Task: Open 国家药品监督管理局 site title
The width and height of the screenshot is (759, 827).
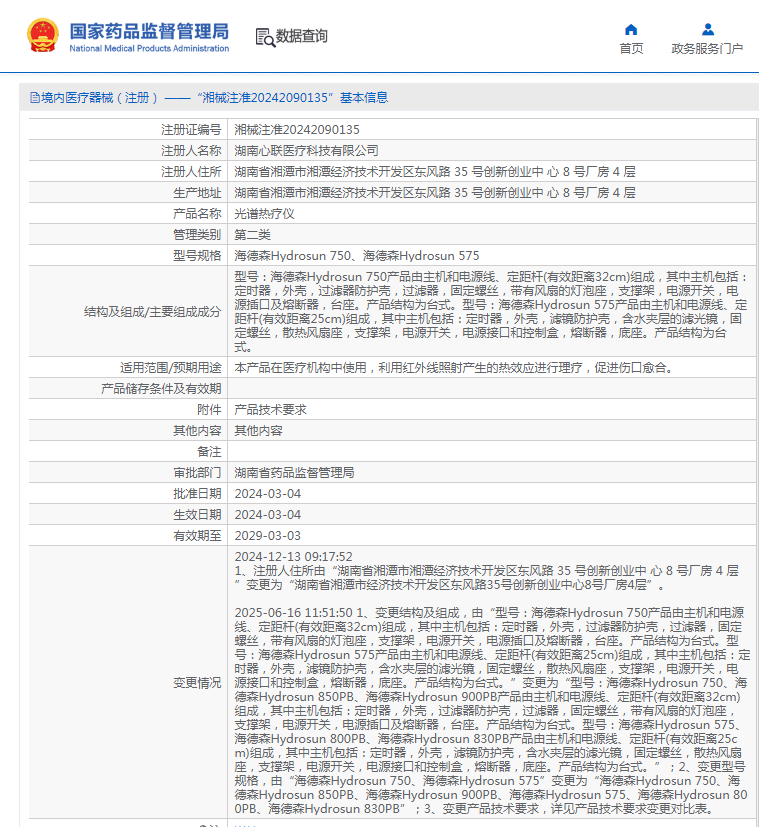Action: [x=149, y=31]
